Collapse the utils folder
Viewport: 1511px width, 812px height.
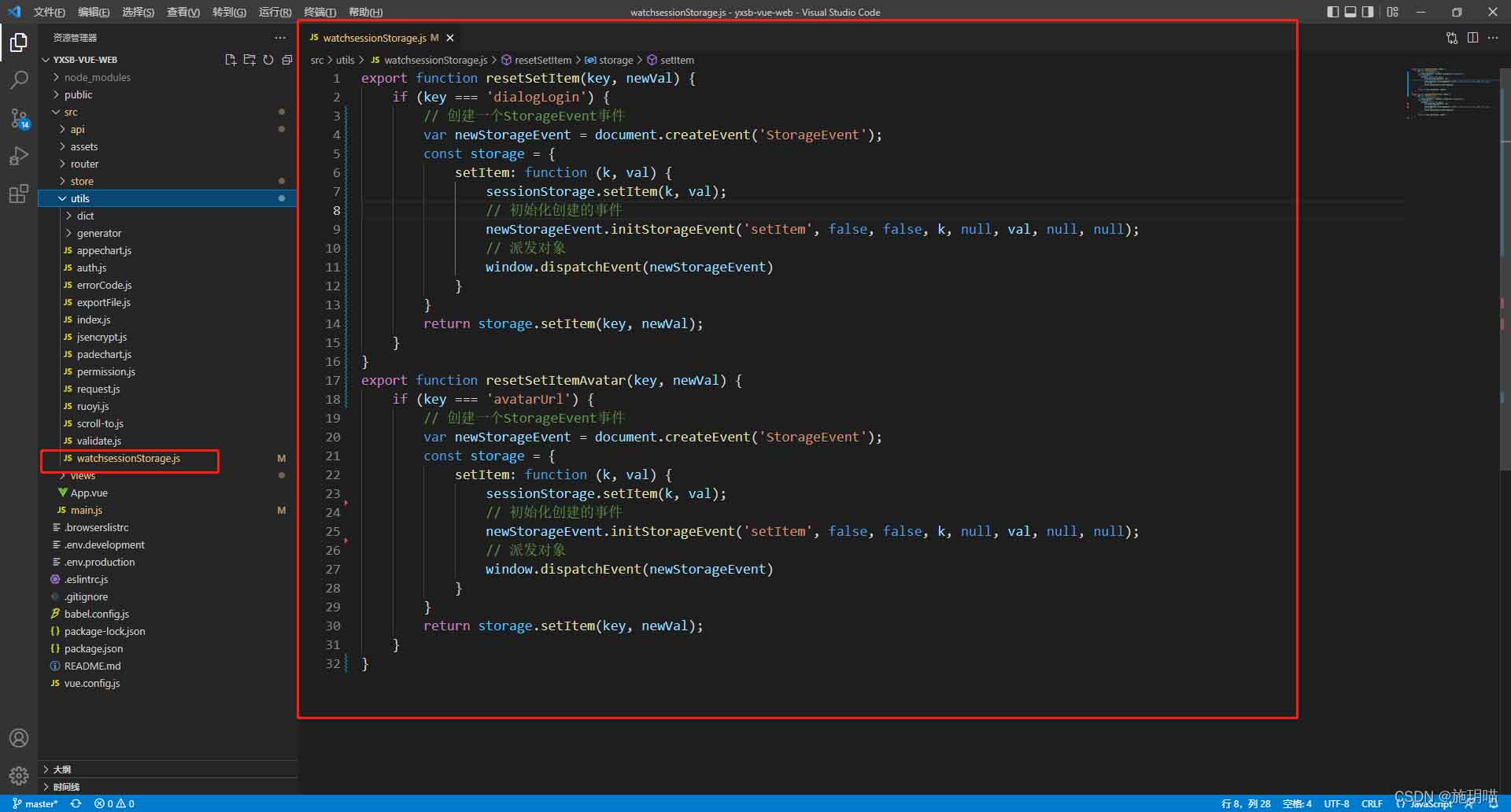coord(79,198)
